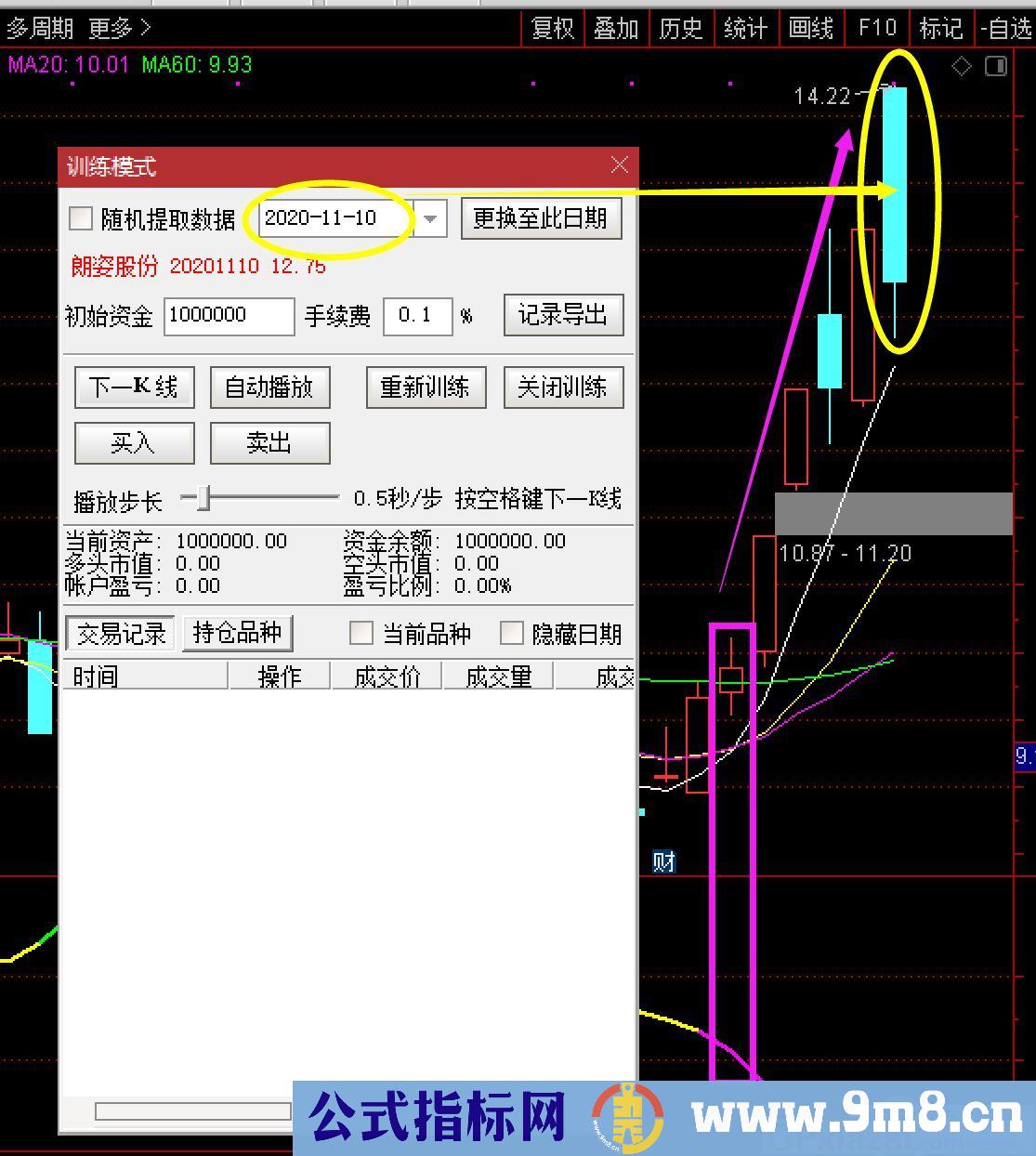Click the 财 marker on the chart

click(663, 861)
